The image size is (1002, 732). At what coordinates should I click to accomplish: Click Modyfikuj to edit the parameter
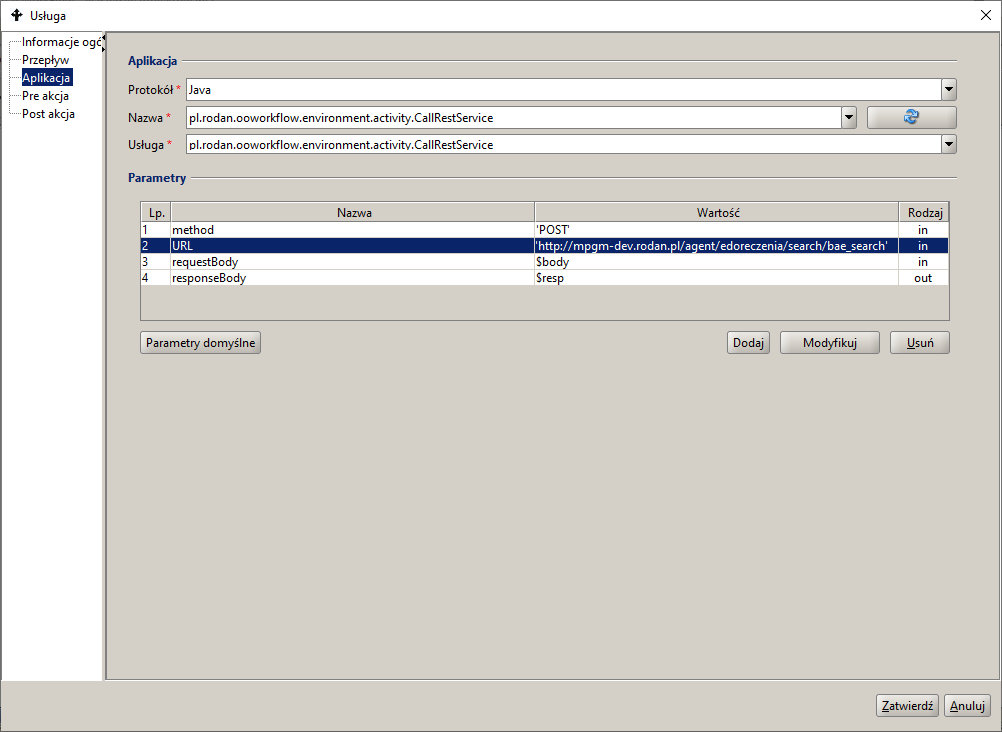click(x=830, y=343)
